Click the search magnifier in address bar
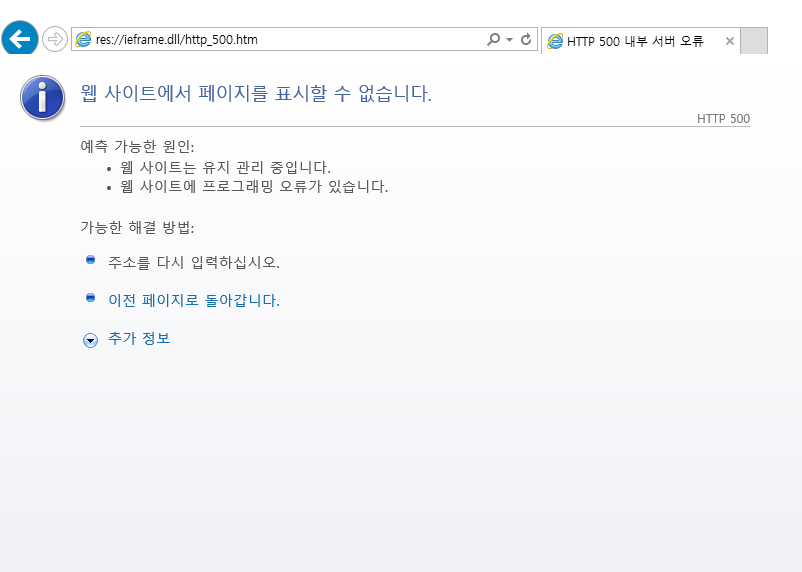 pos(494,39)
